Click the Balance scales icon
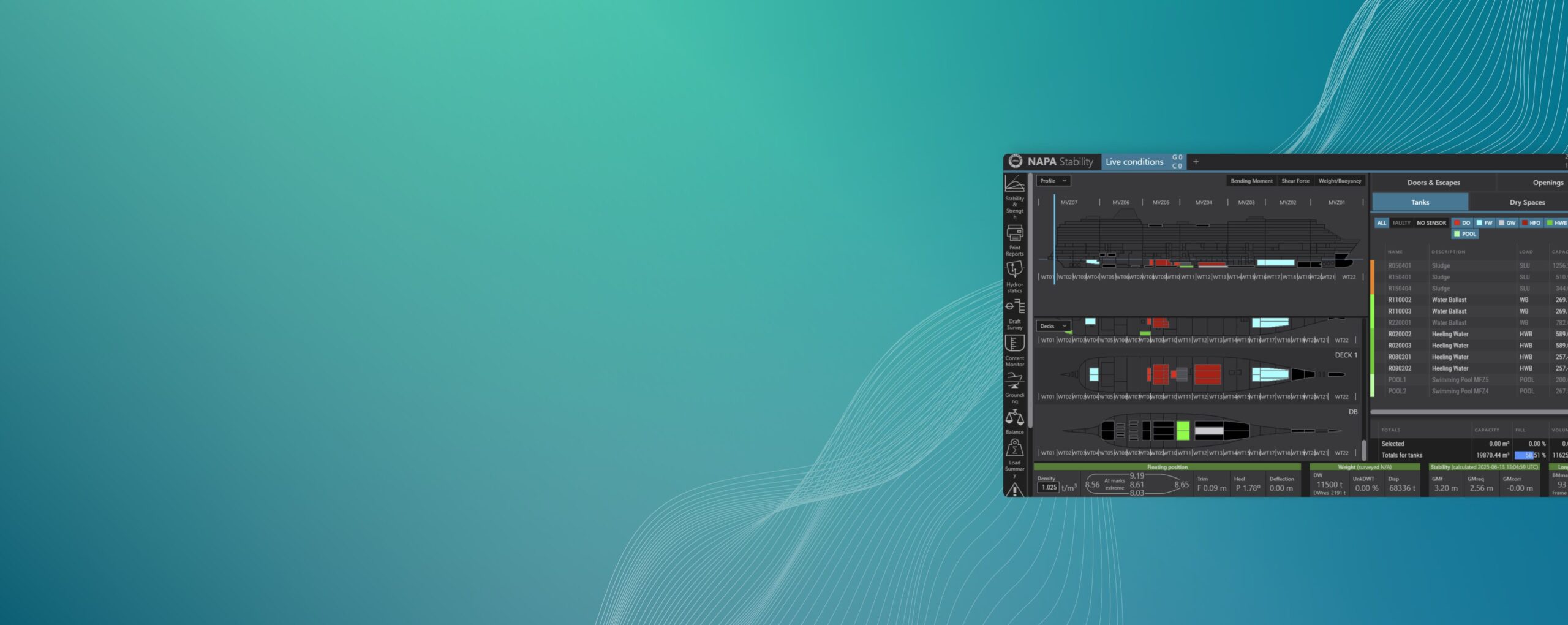This screenshot has width=1568, height=625. tap(1014, 418)
